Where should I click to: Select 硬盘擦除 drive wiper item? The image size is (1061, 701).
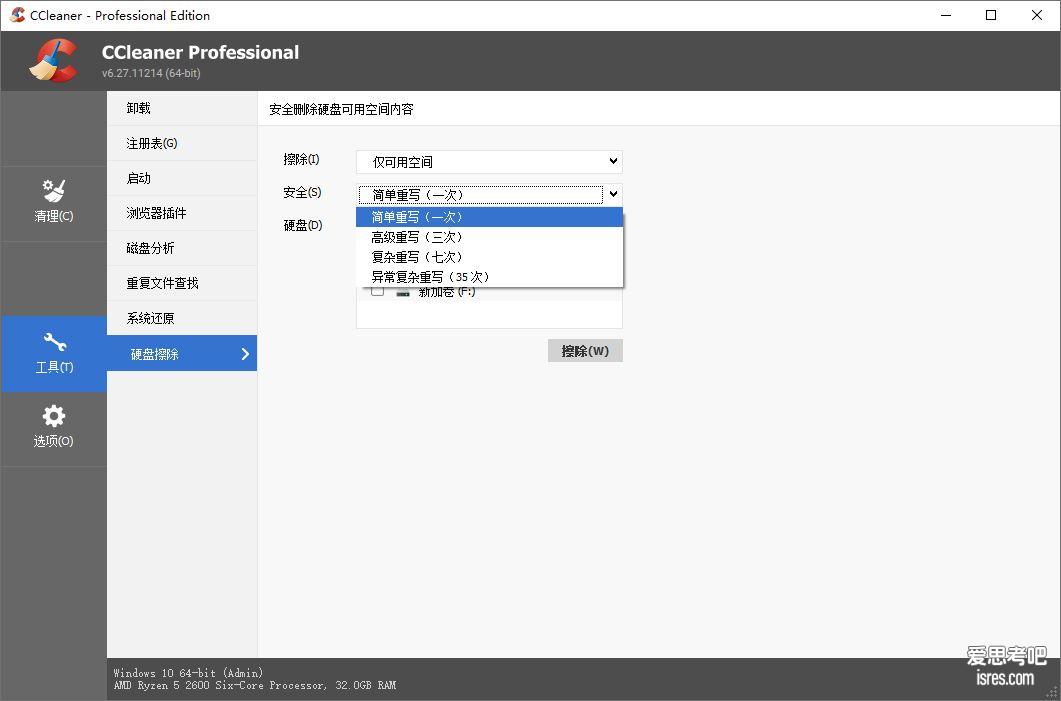tap(182, 353)
